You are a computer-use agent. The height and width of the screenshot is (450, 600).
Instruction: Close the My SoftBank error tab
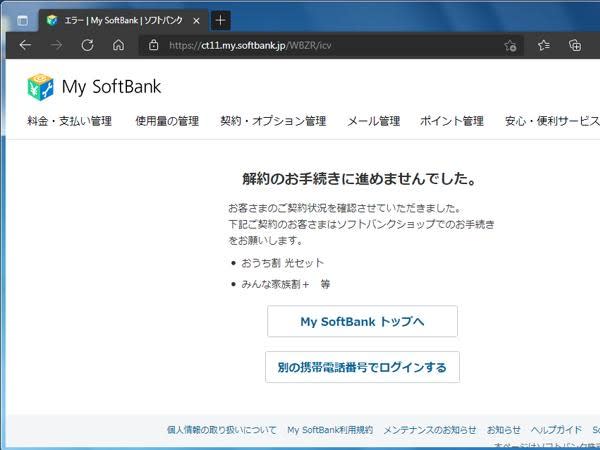tap(198, 20)
